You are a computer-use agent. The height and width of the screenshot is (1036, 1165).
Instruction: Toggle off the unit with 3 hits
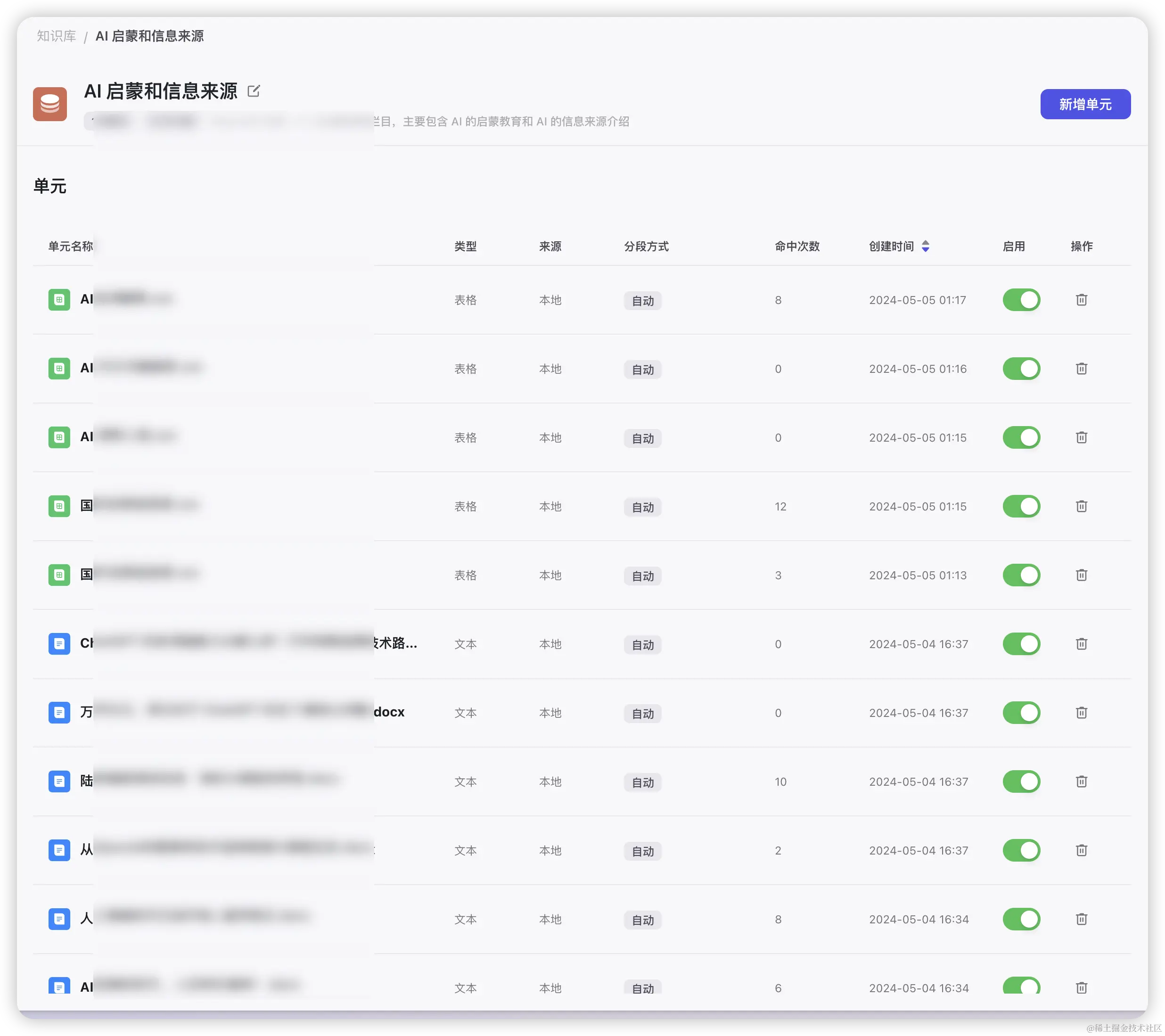click(x=1021, y=576)
